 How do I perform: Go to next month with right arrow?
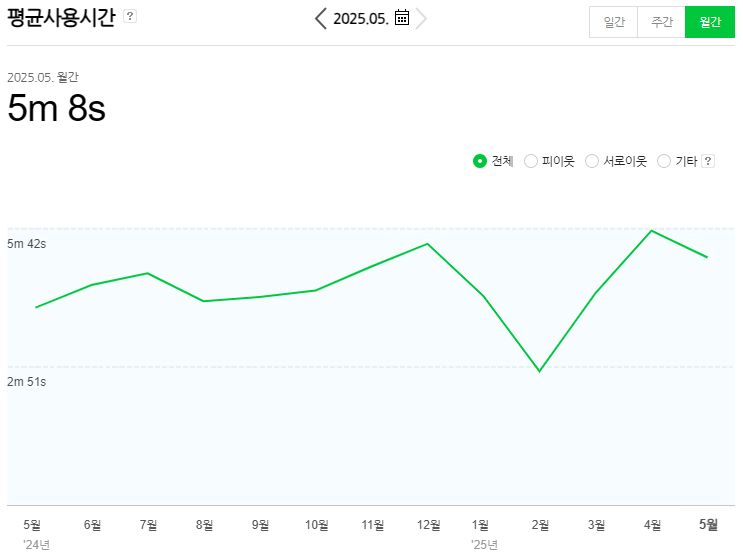pyautogui.click(x=422, y=18)
